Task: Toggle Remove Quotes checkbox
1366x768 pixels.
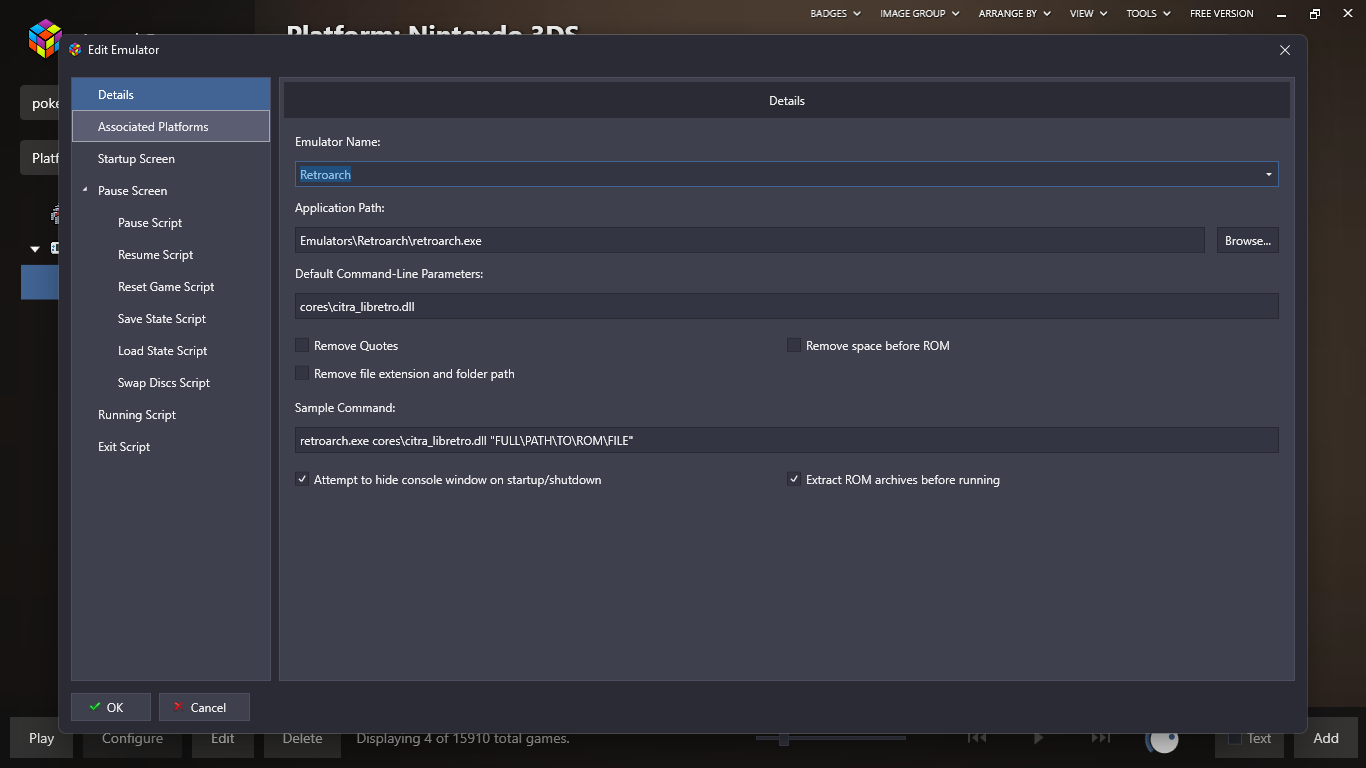Action: point(302,345)
